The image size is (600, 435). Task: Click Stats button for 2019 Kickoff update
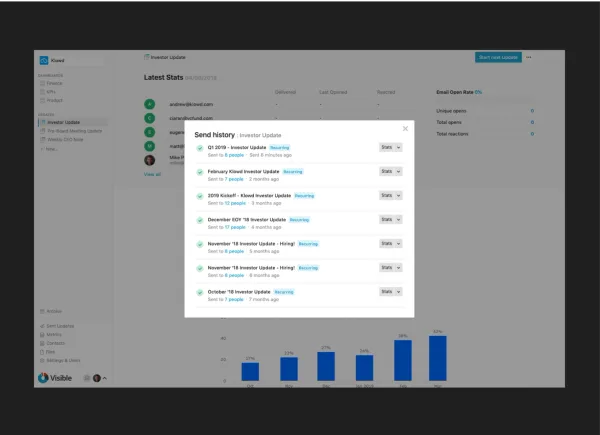387,196
